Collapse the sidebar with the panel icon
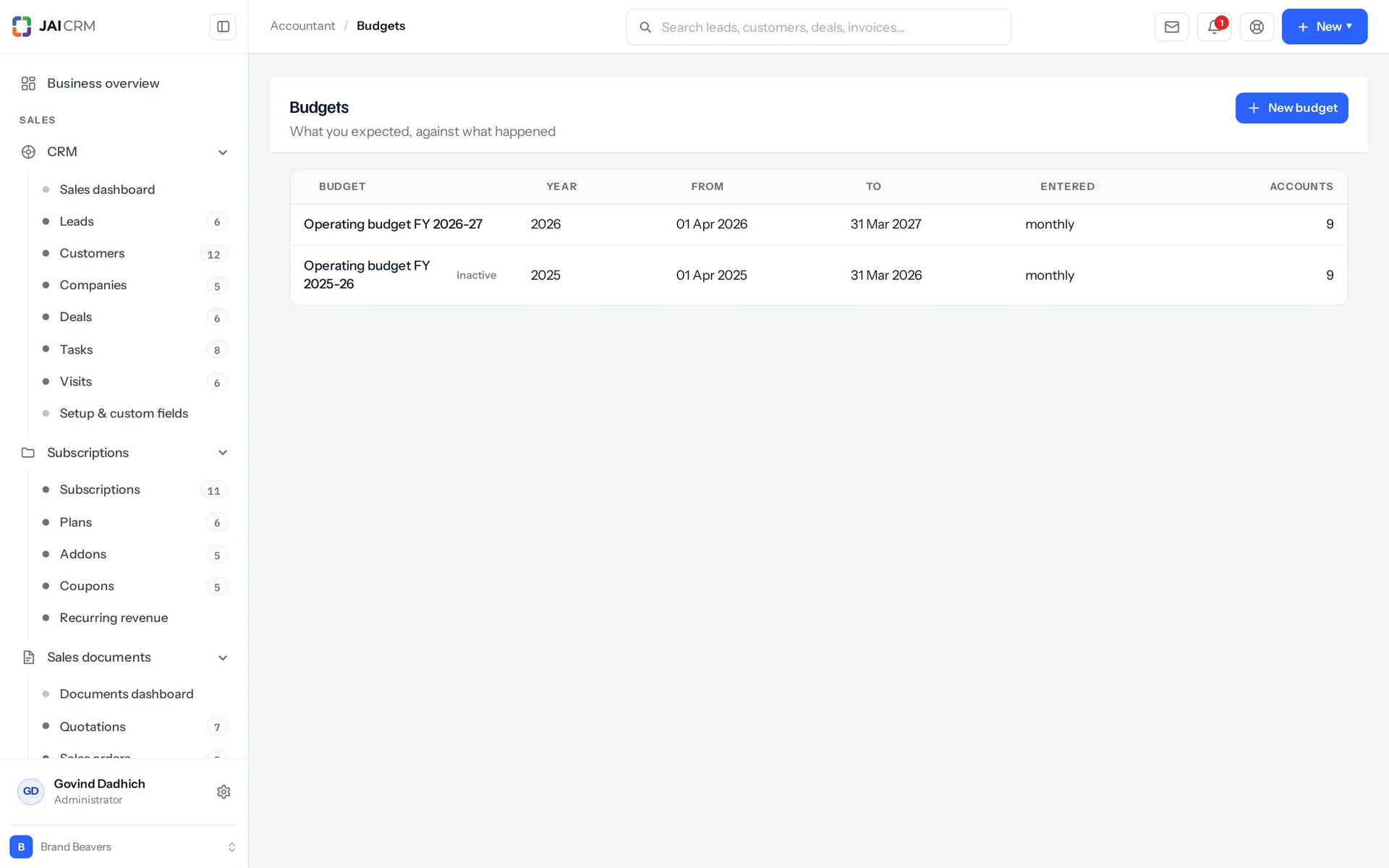Viewport: 1389px width, 868px height. (x=223, y=27)
